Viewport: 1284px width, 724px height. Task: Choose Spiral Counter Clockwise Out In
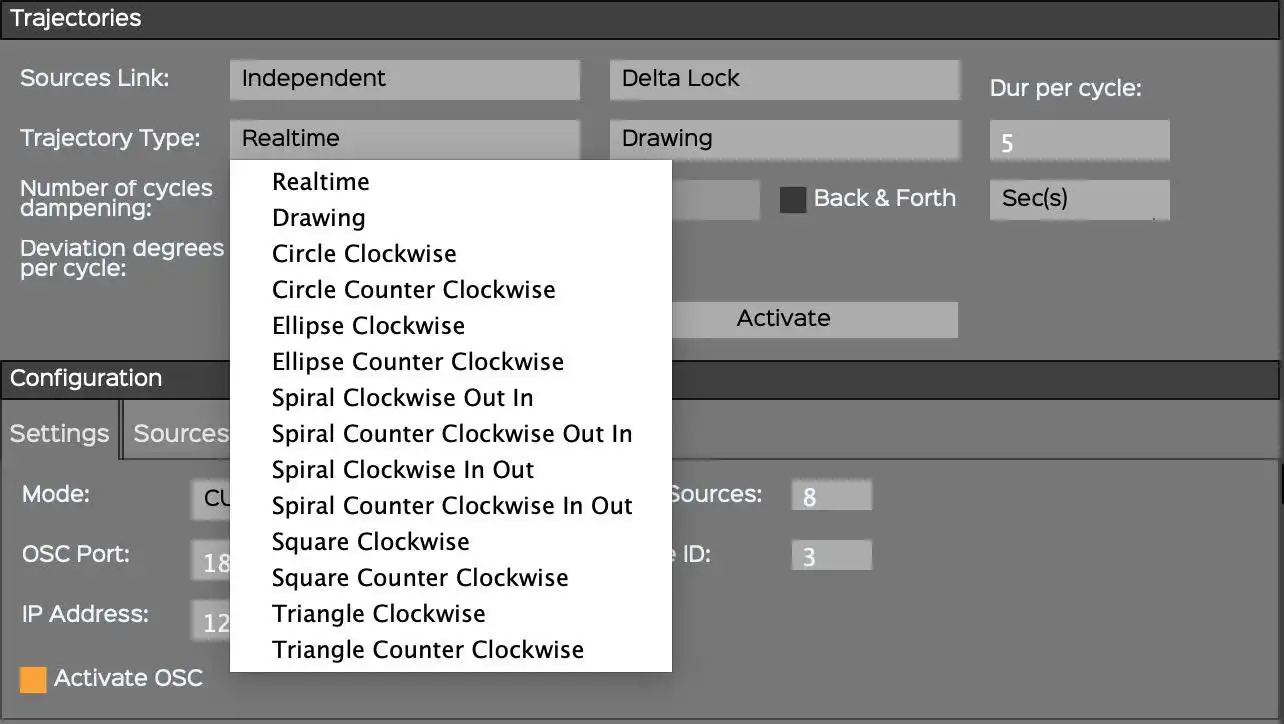[x=452, y=434]
